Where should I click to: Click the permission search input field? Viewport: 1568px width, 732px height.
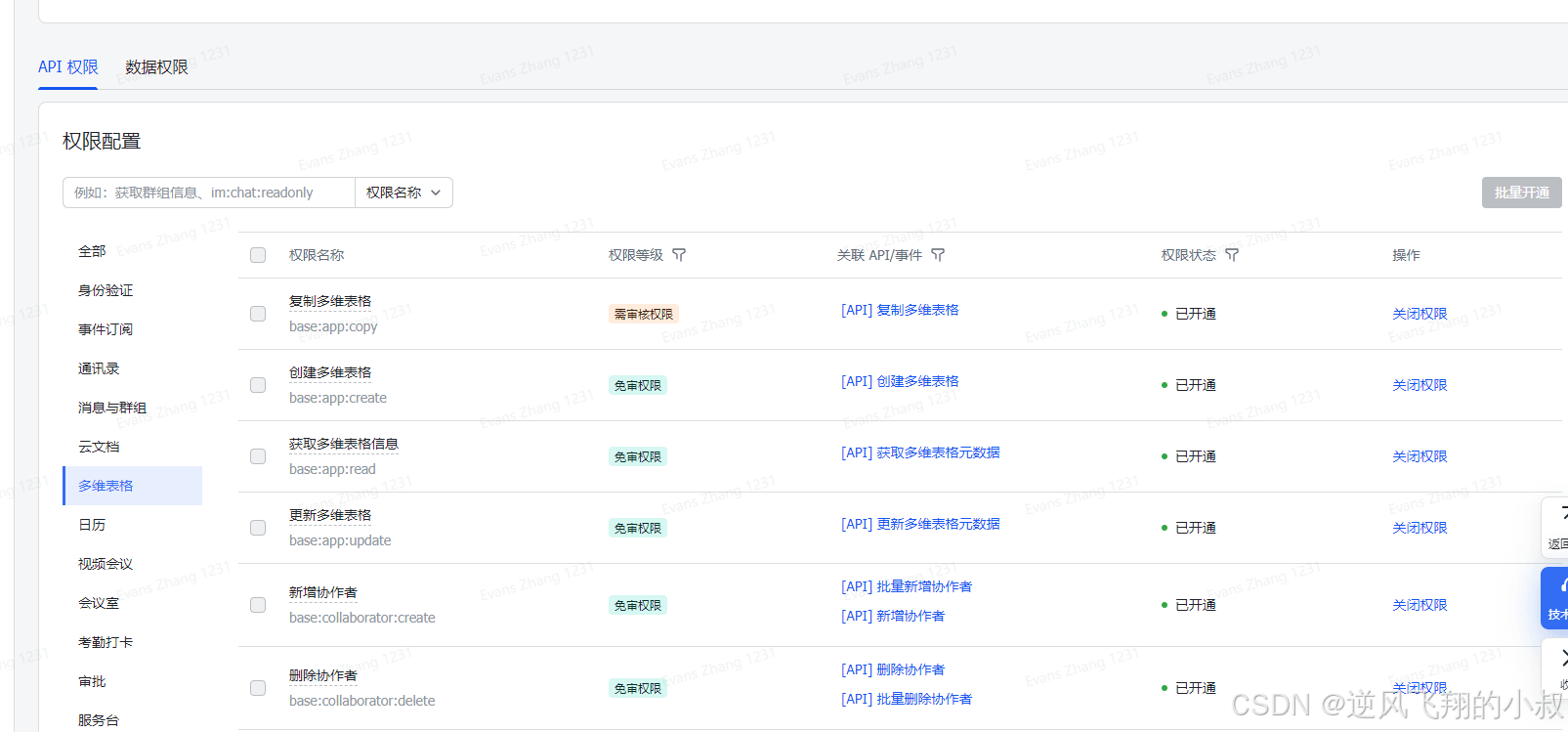point(209,193)
